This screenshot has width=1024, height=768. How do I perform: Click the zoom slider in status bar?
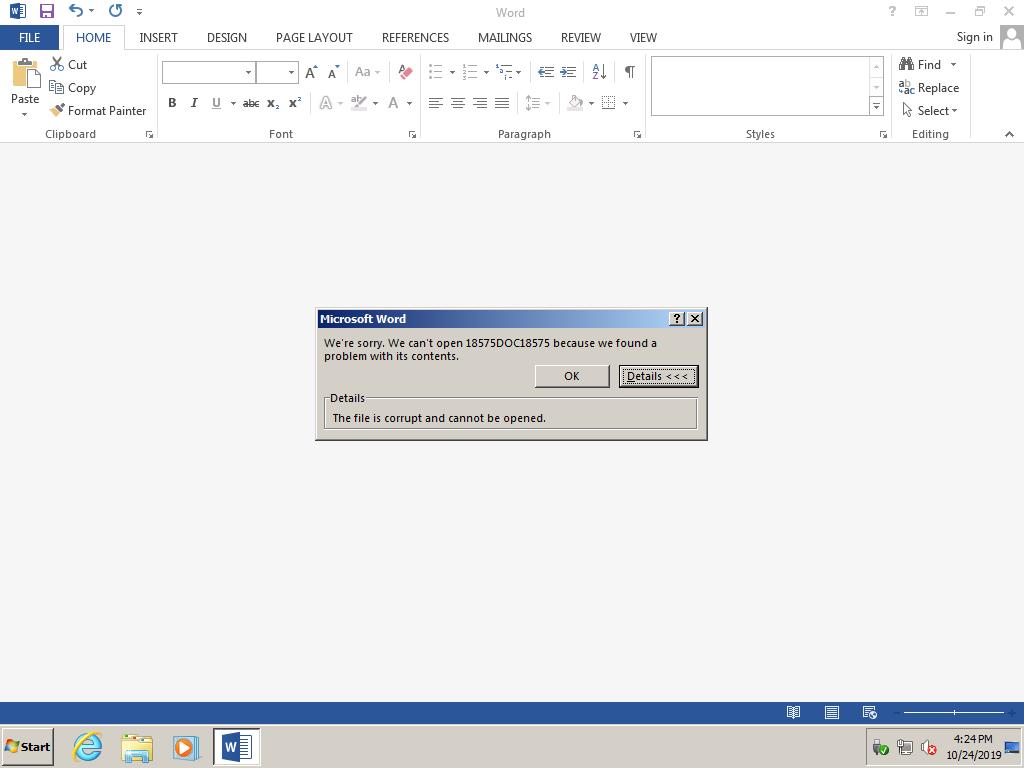954,712
